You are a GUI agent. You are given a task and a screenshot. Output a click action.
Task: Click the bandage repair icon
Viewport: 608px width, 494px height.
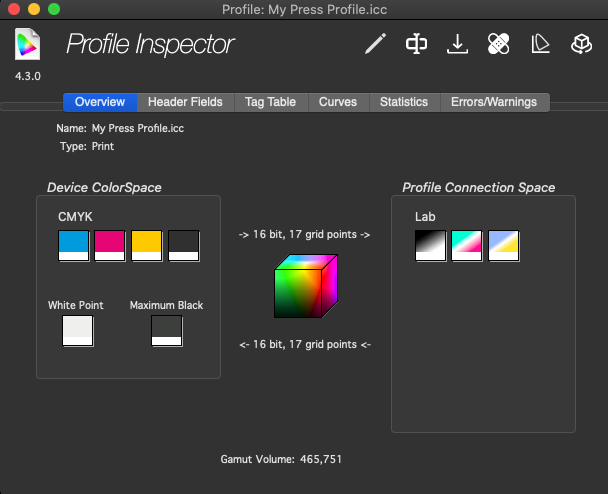[x=499, y=44]
